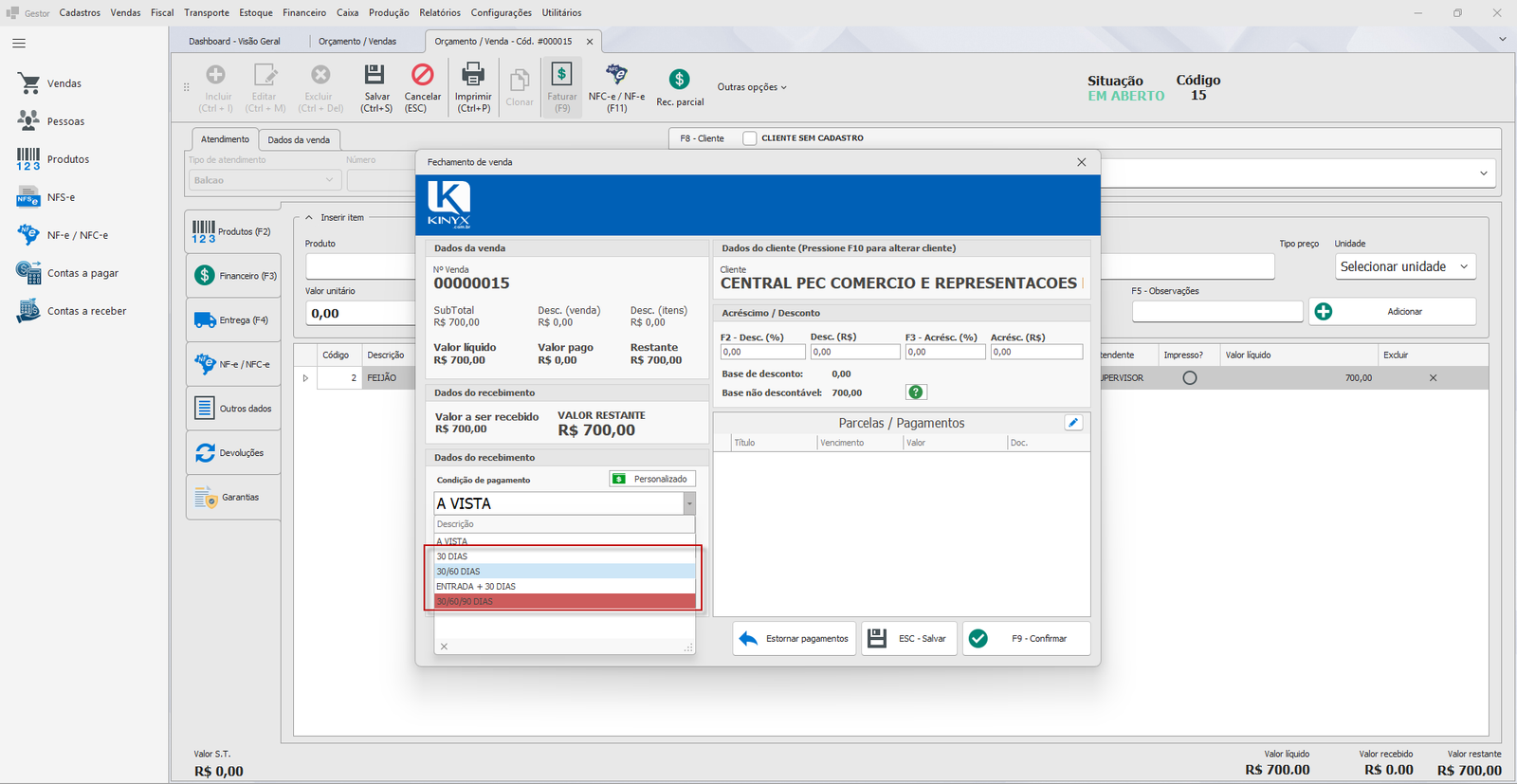Click the hamburger menu icon

point(19,44)
